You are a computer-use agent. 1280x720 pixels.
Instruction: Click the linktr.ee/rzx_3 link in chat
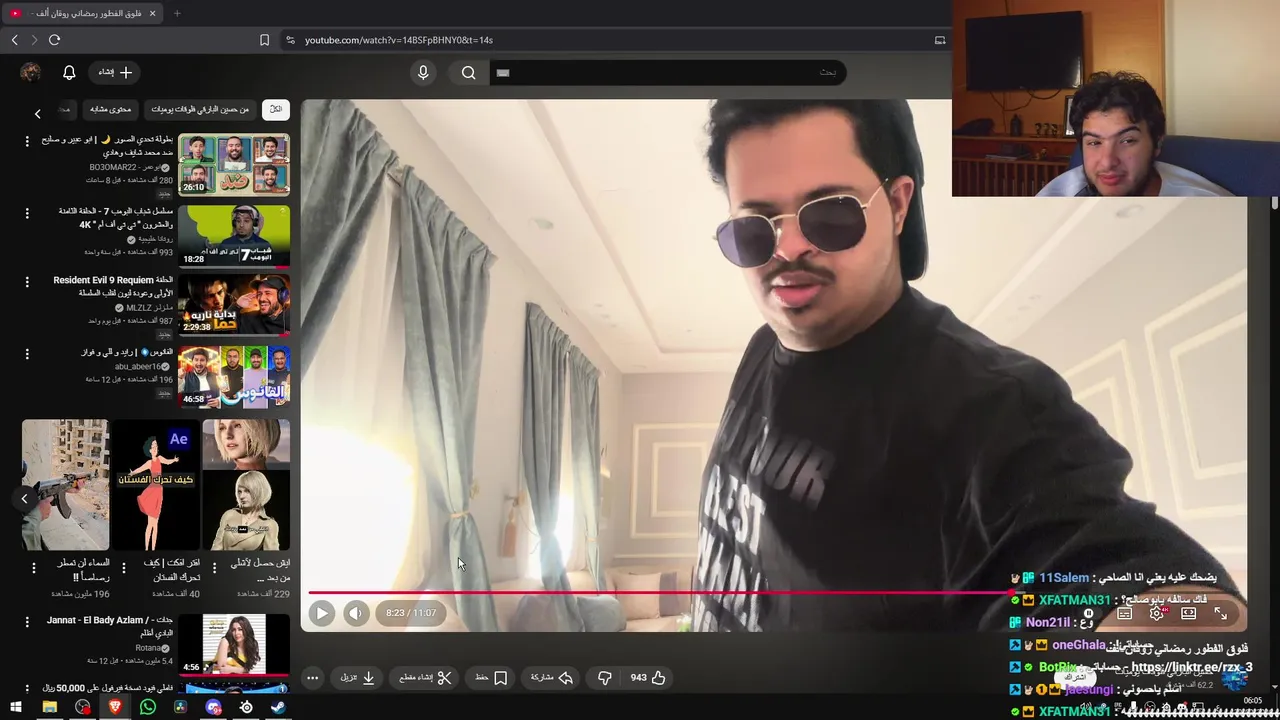1190,667
